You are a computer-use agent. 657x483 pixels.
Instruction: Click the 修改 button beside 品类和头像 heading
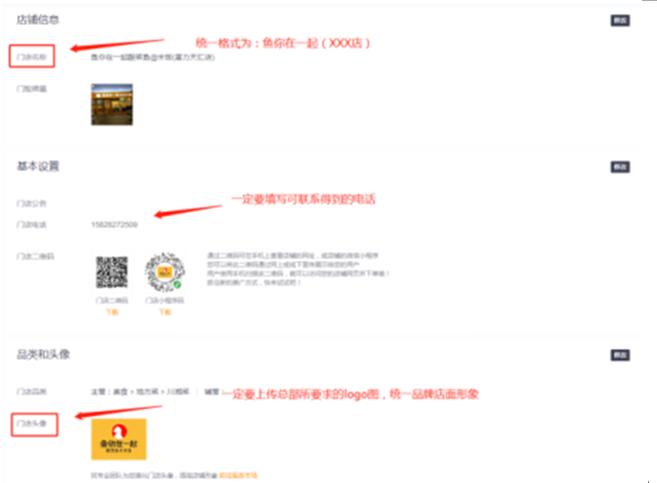(x=620, y=355)
